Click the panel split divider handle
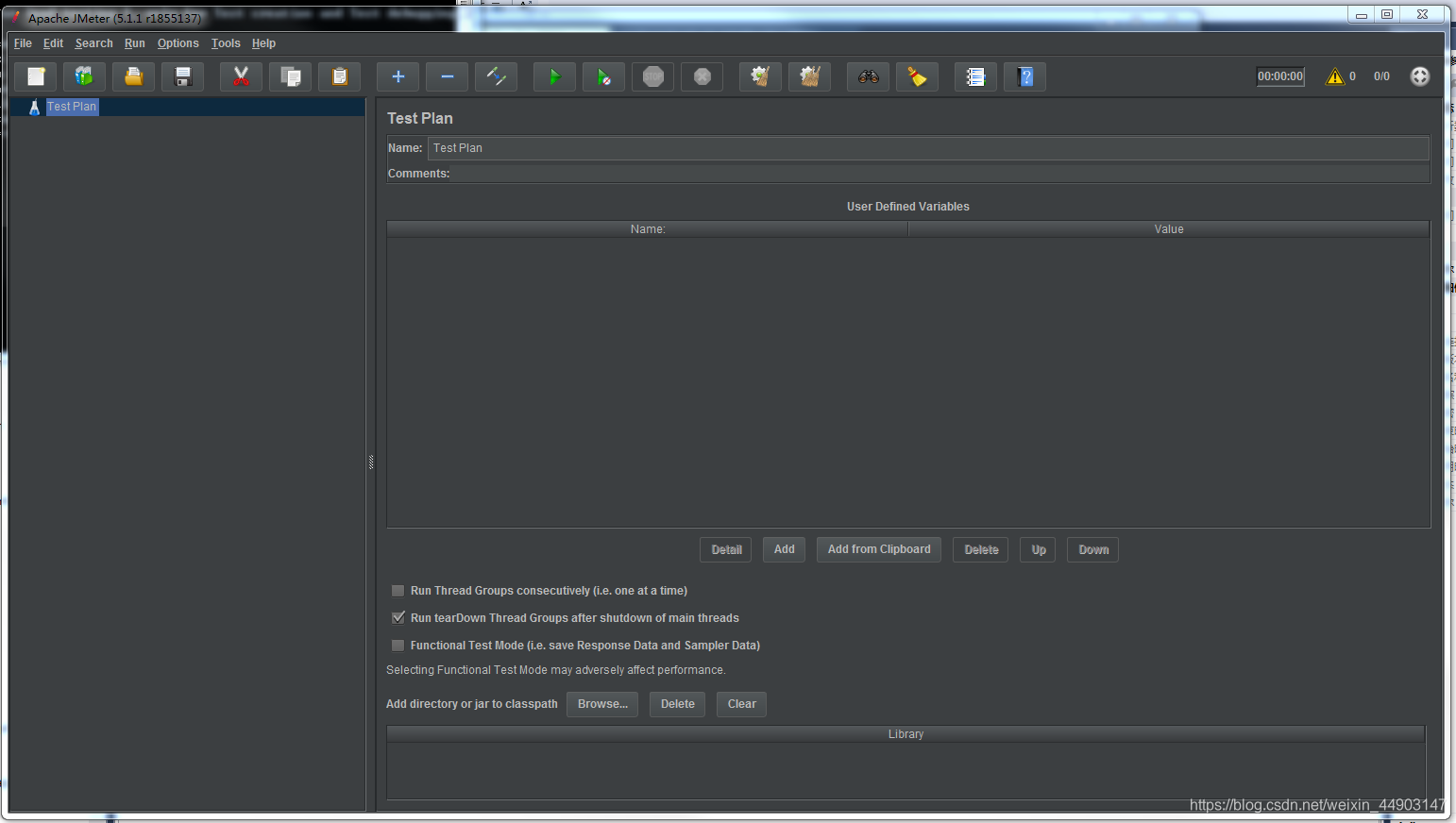The height and width of the screenshot is (823, 1456). (371, 462)
